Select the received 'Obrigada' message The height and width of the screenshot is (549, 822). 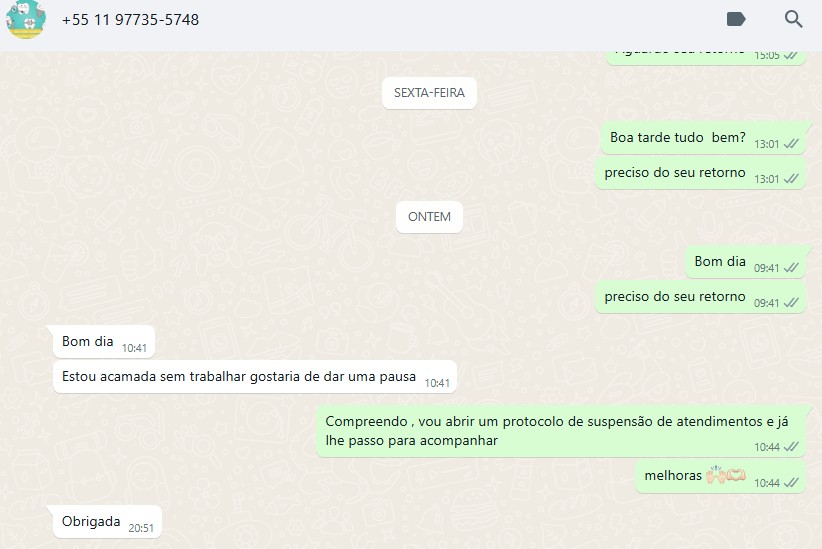point(107,522)
